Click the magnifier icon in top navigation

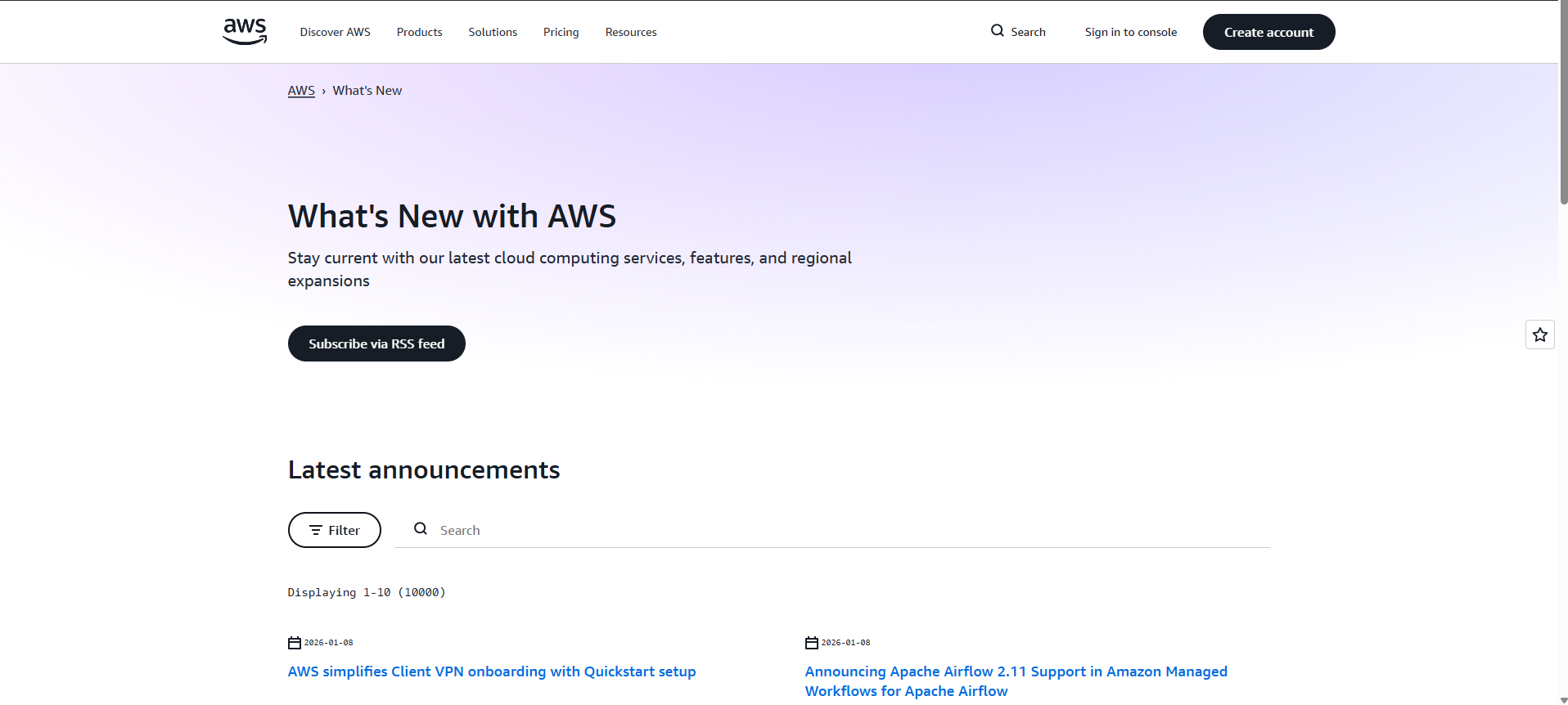click(997, 31)
